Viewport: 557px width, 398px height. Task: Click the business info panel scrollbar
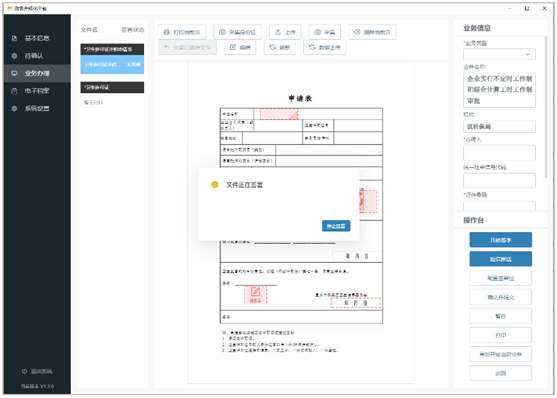click(546, 107)
